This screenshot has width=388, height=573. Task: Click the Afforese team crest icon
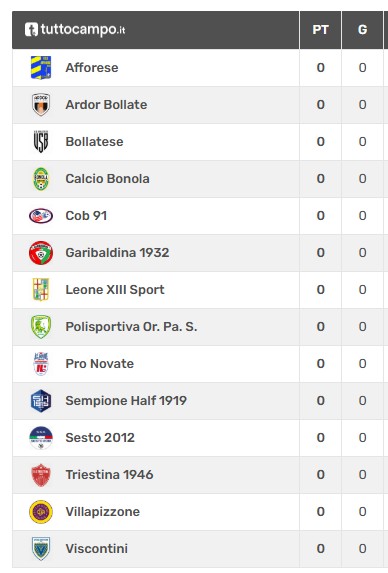tap(41, 68)
